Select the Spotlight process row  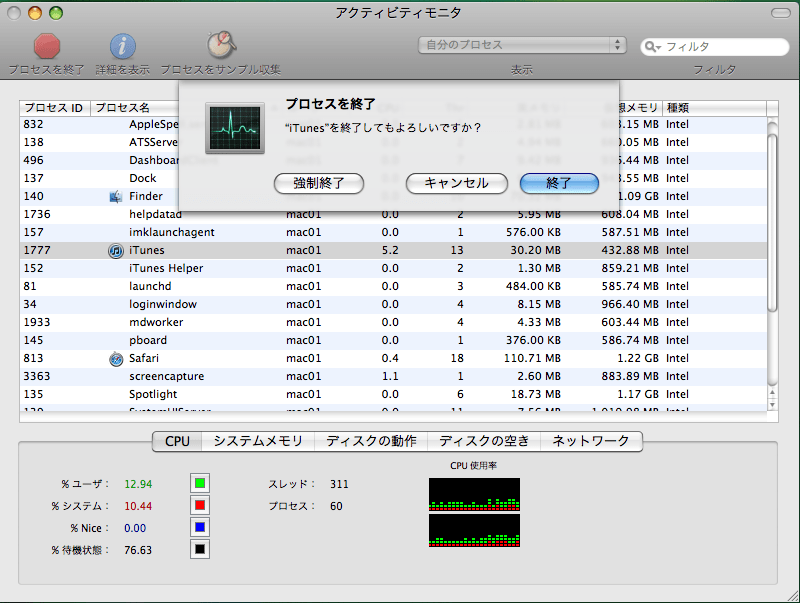(x=393, y=394)
